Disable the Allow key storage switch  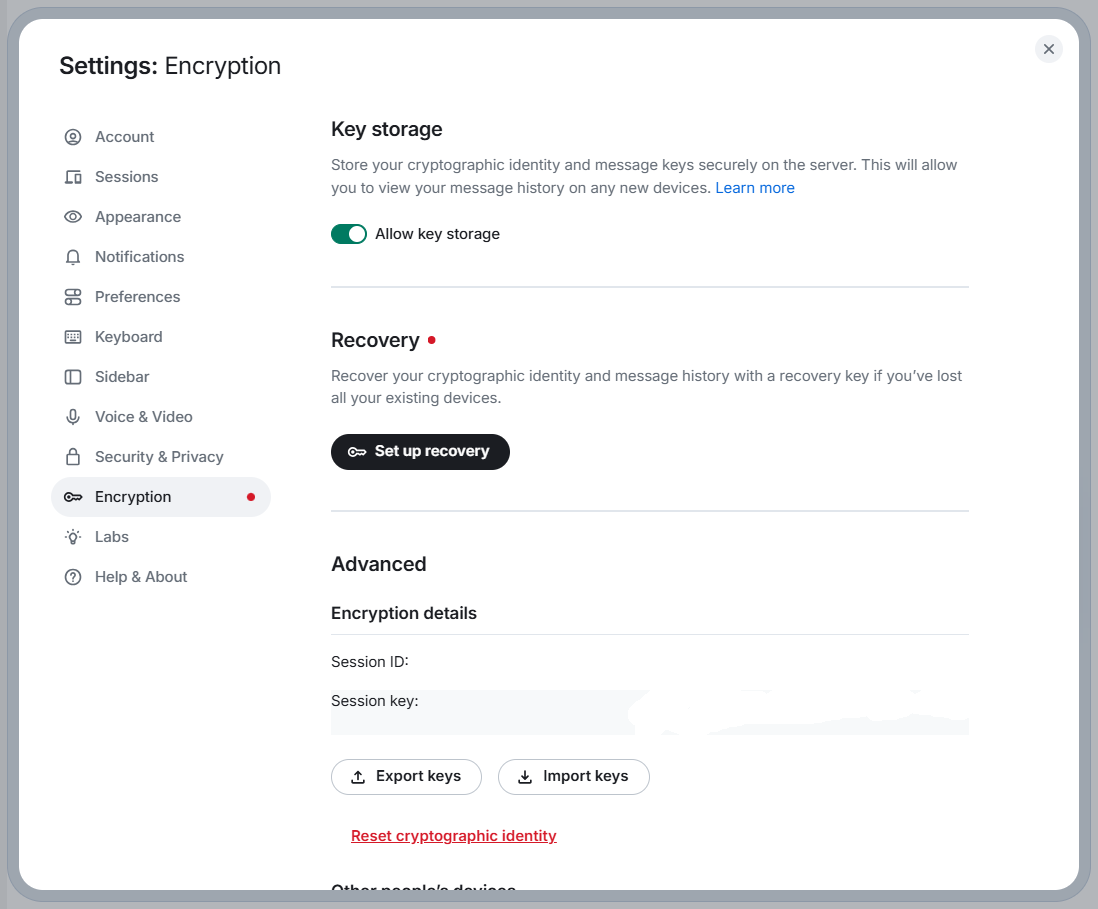click(349, 234)
